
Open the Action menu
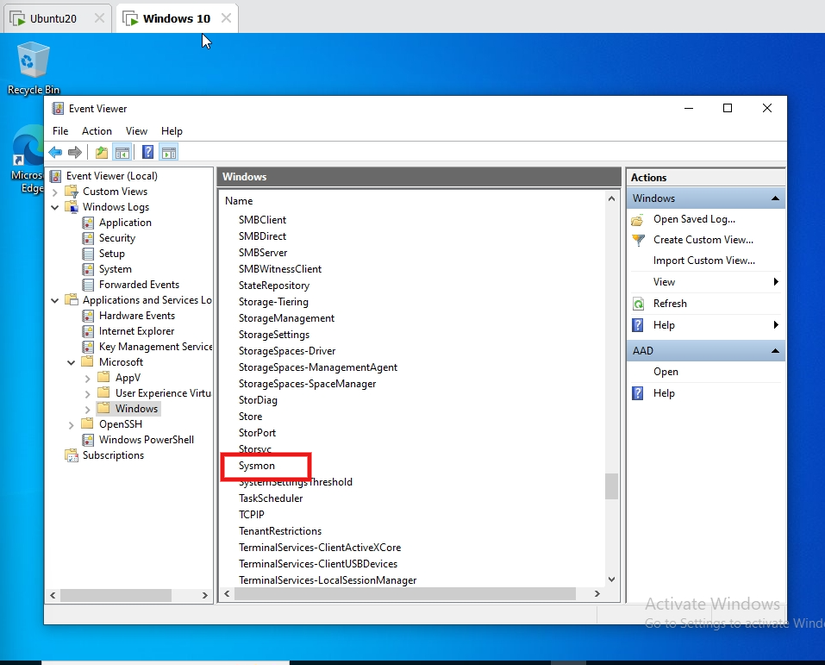coord(97,131)
